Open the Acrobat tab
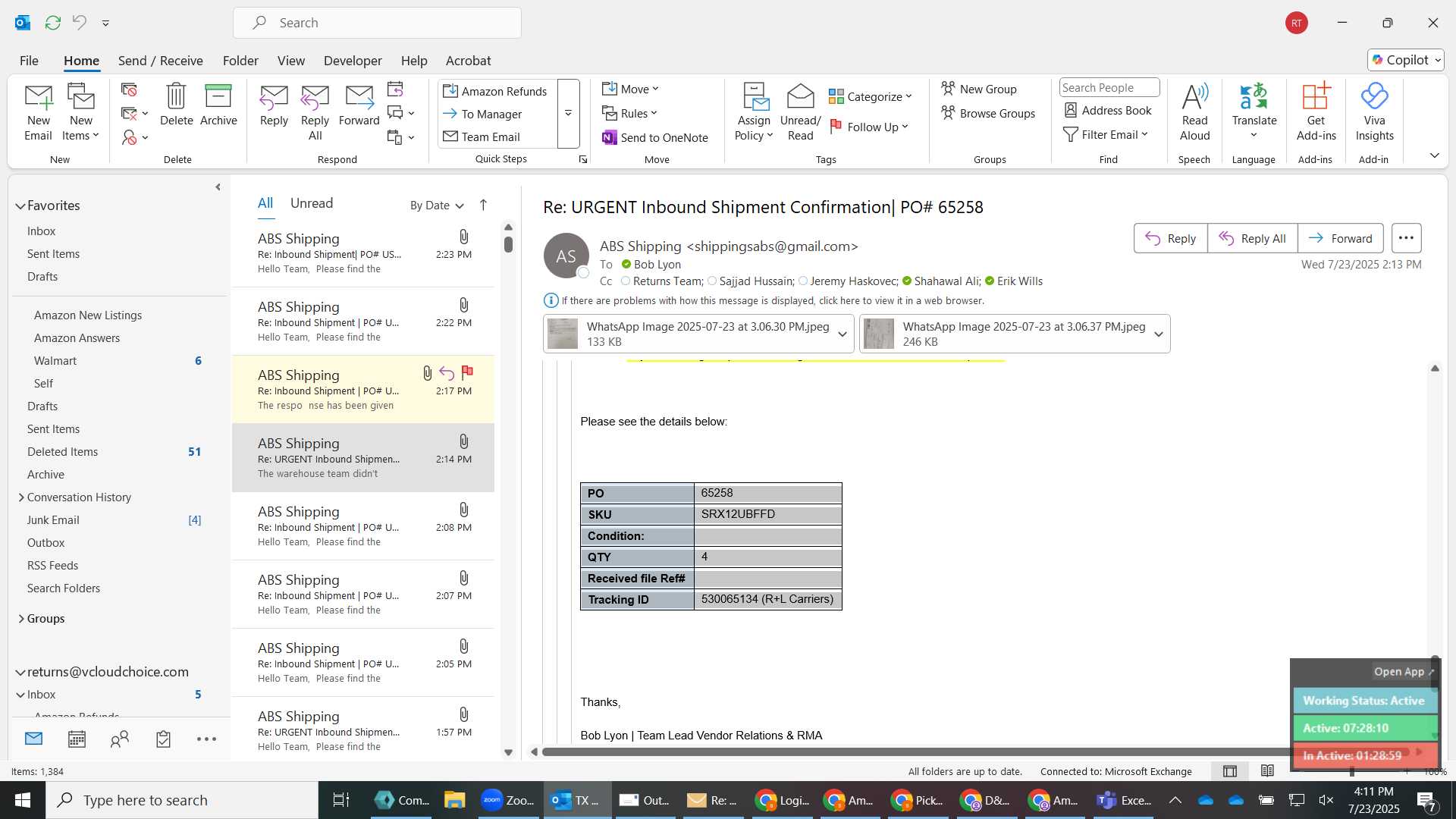 pyautogui.click(x=468, y=61)
